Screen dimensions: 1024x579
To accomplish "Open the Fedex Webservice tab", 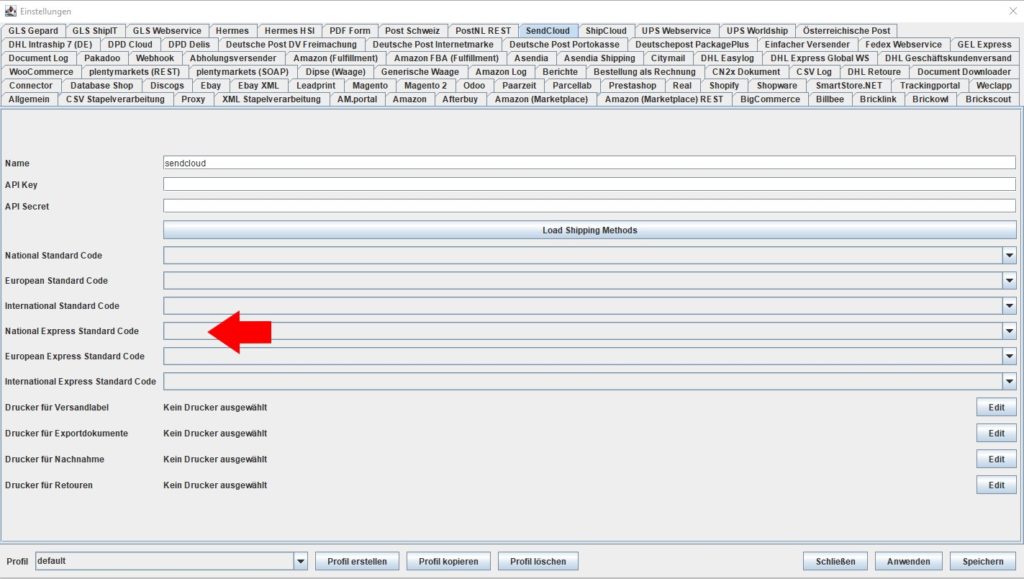I will tap(903, 44).
